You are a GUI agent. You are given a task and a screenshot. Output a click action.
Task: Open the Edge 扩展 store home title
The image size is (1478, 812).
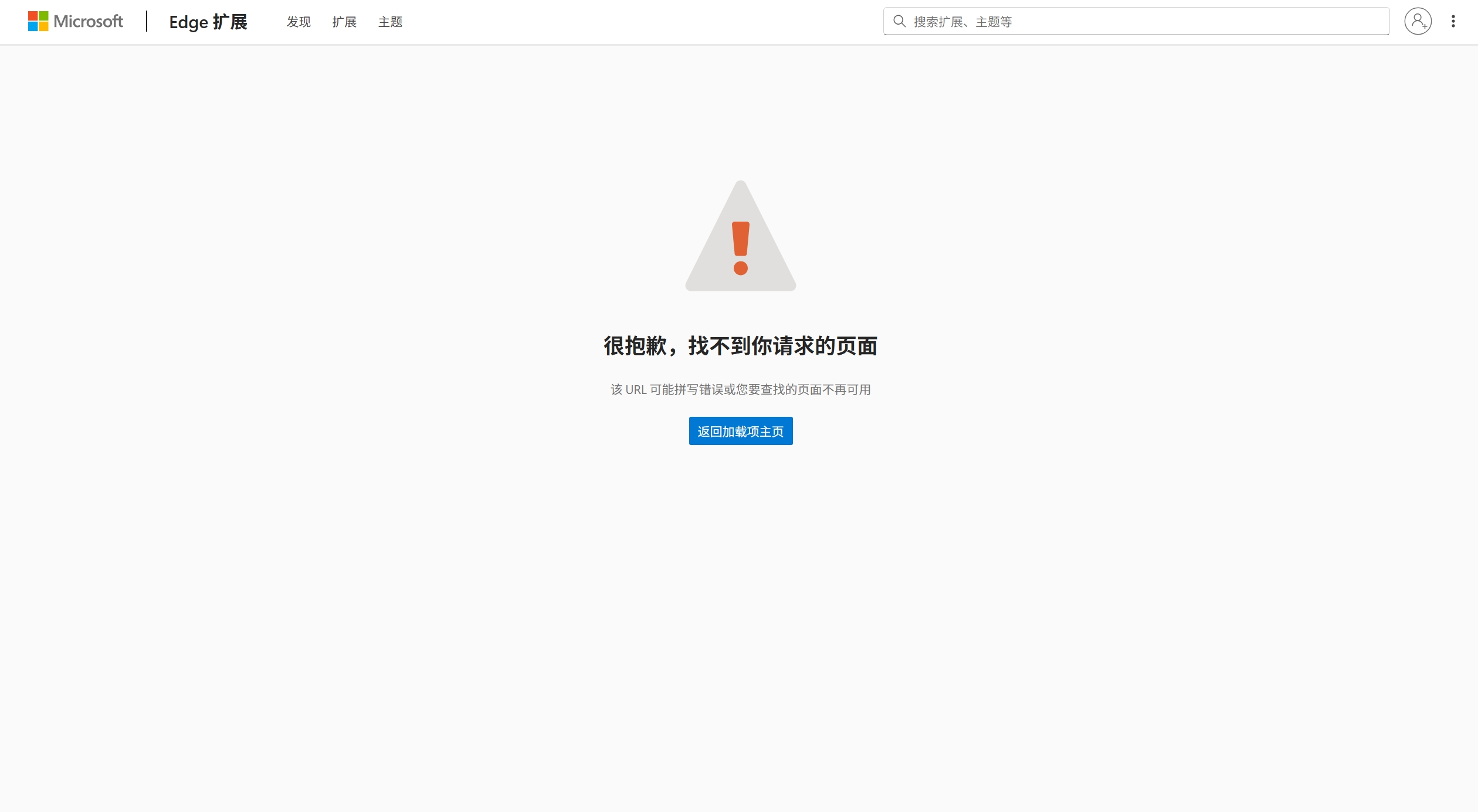click(x=208, y=22)
